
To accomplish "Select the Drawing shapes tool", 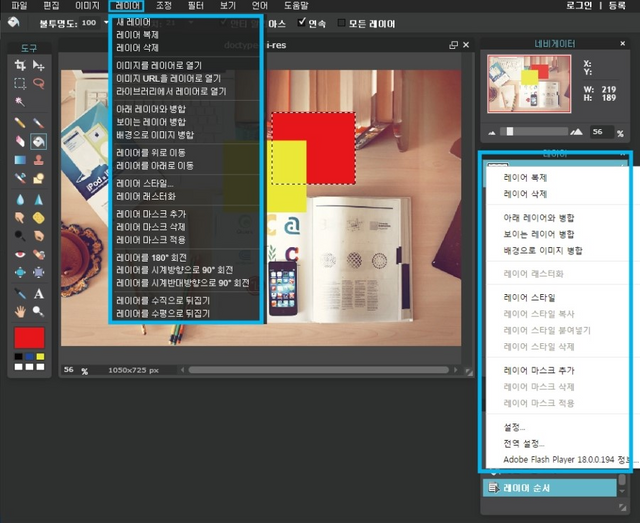I will (38, 178).
